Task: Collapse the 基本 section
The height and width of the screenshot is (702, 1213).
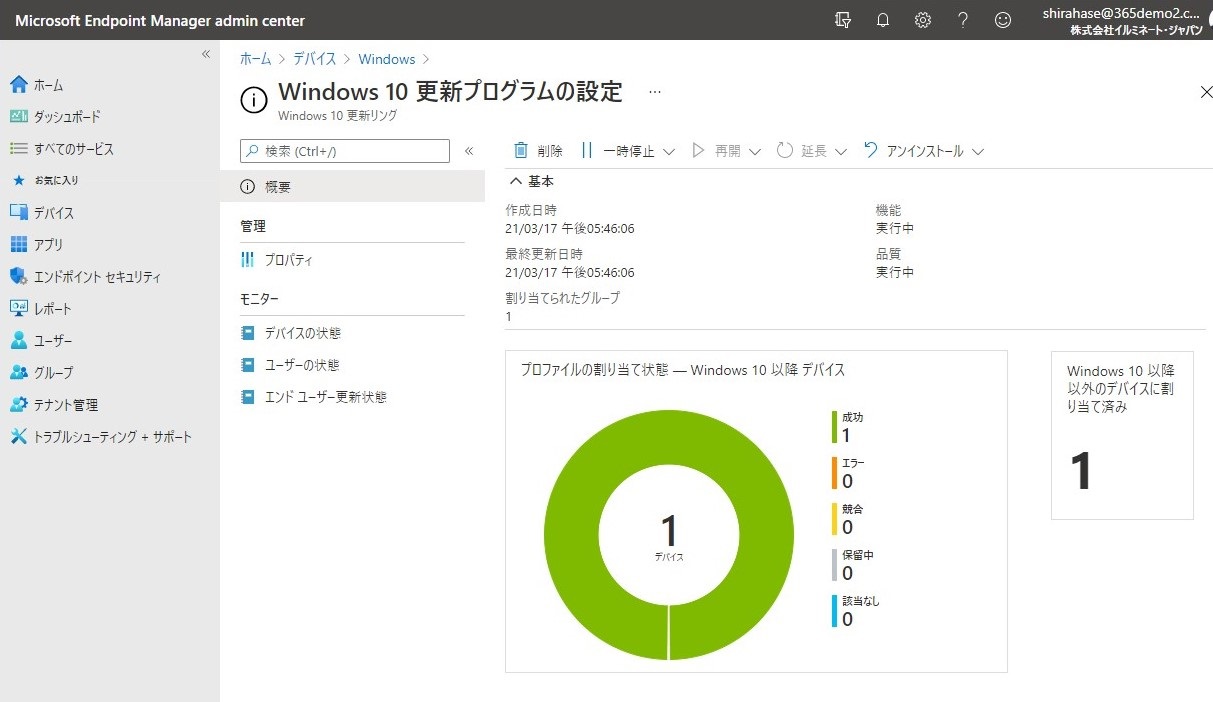Action: point(516,182)
